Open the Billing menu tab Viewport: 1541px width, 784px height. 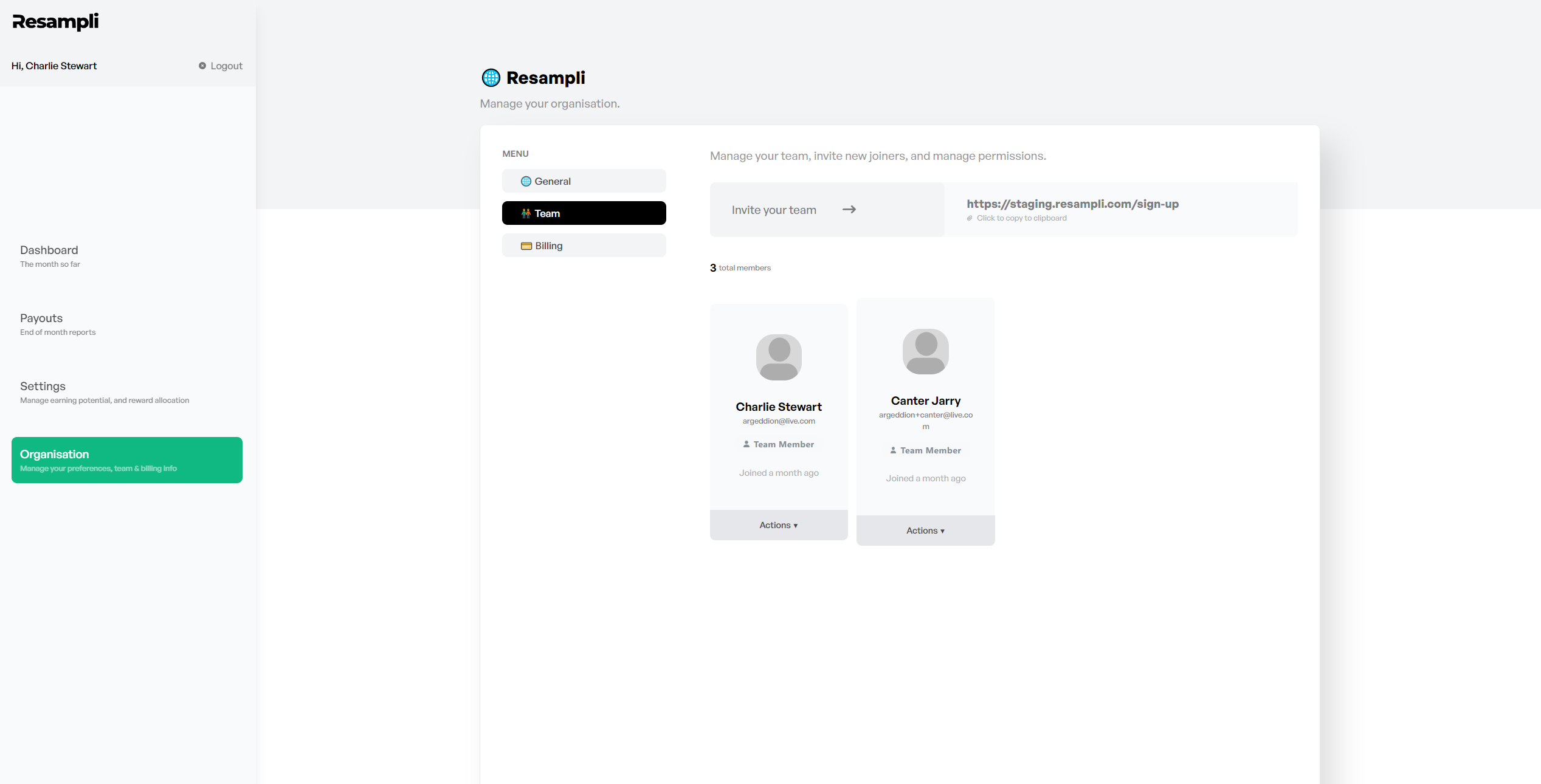(x=584, y=246)
